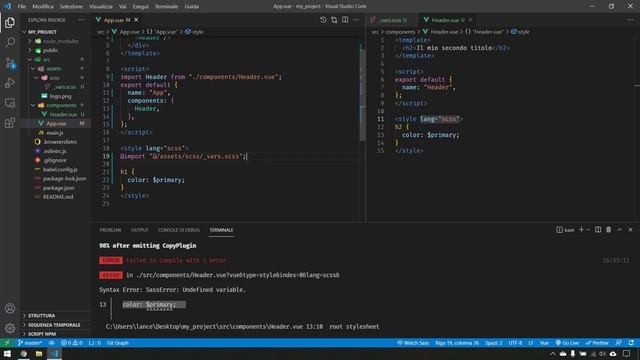Open the Selezione menu
This screenshot has width=640, height=360.
click(x=71, y=7)
